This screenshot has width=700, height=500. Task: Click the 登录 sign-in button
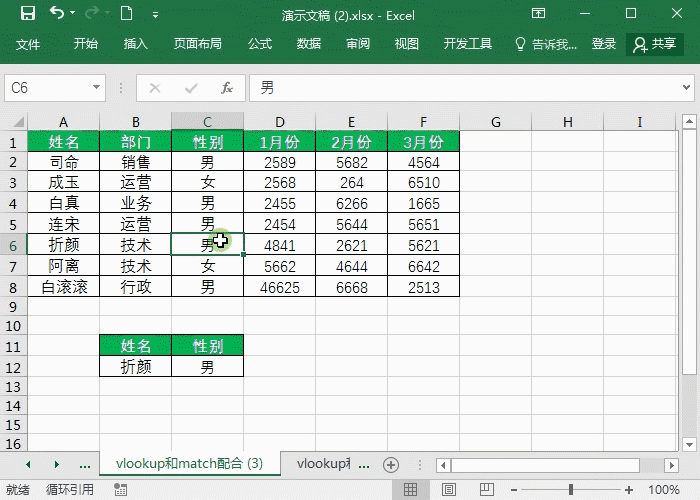click(x=604, y=44)
